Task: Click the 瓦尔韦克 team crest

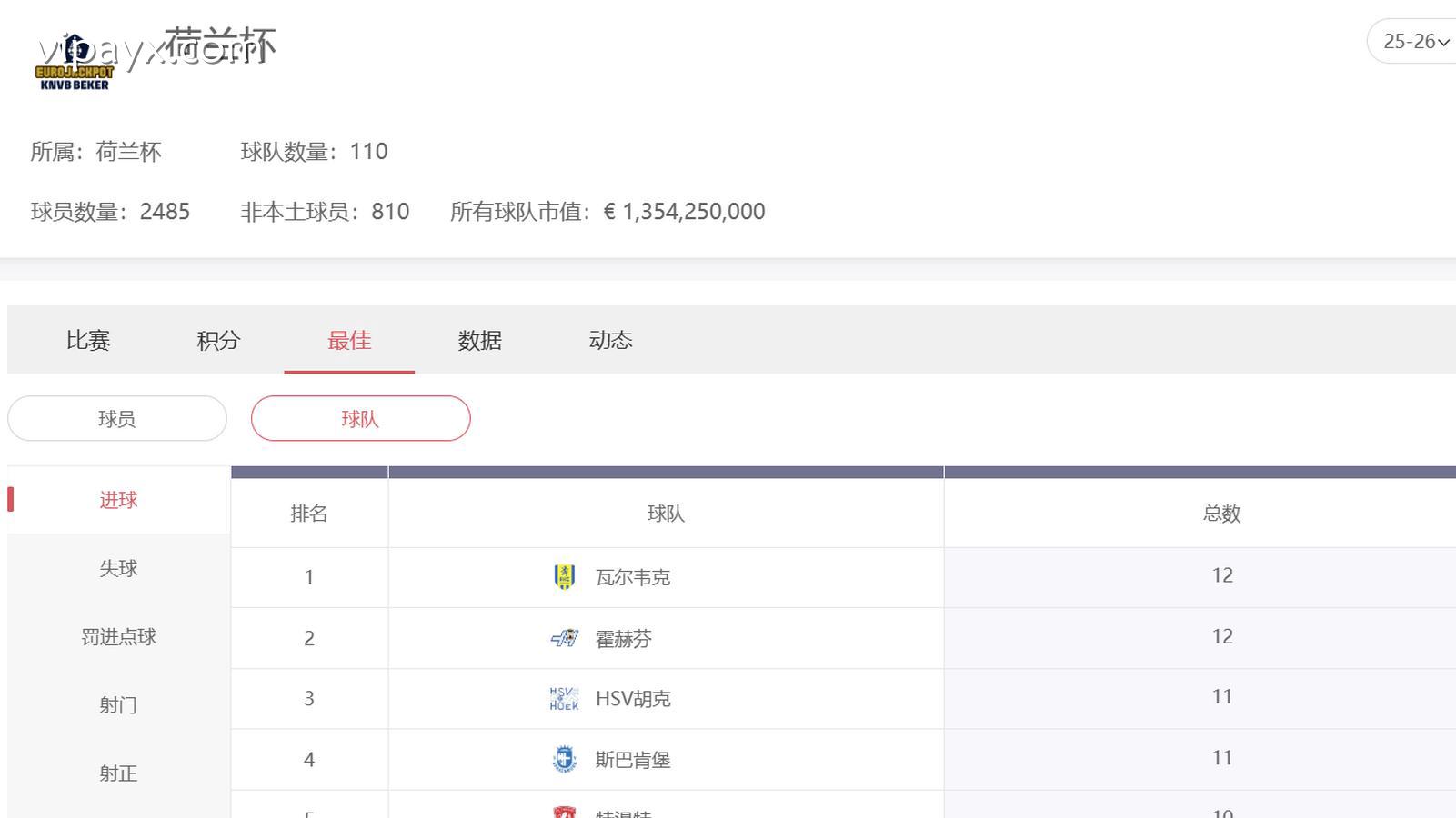Action: click(564, 576)
